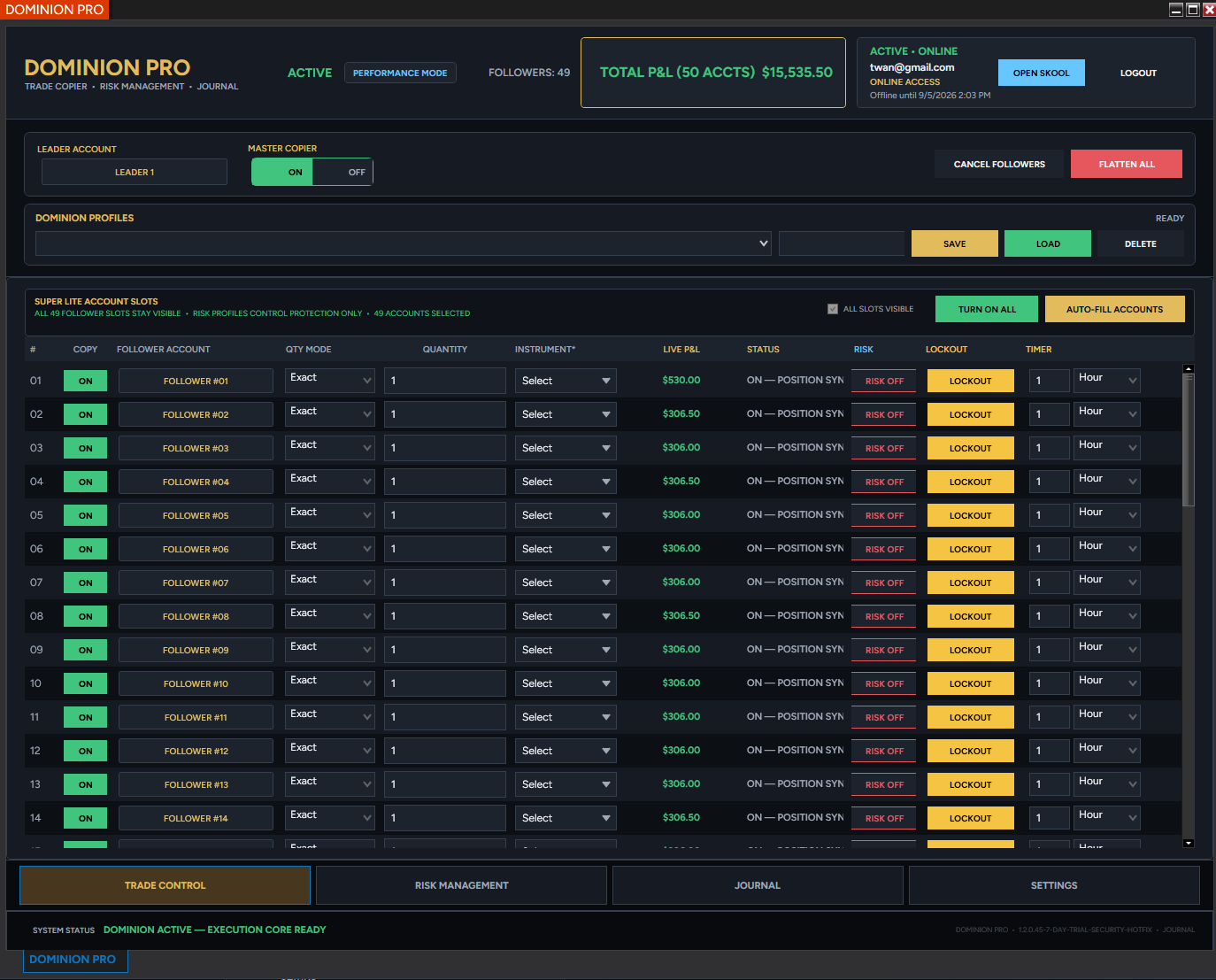Click the $530.00 Live P&L value
1216x980 pixels.
point(681,380)
